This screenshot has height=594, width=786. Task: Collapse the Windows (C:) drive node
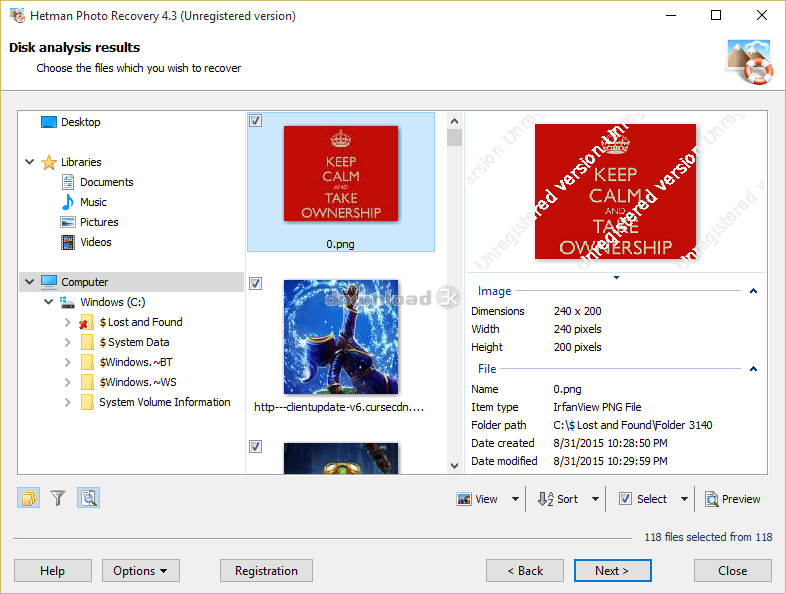[x=49, y=302]
